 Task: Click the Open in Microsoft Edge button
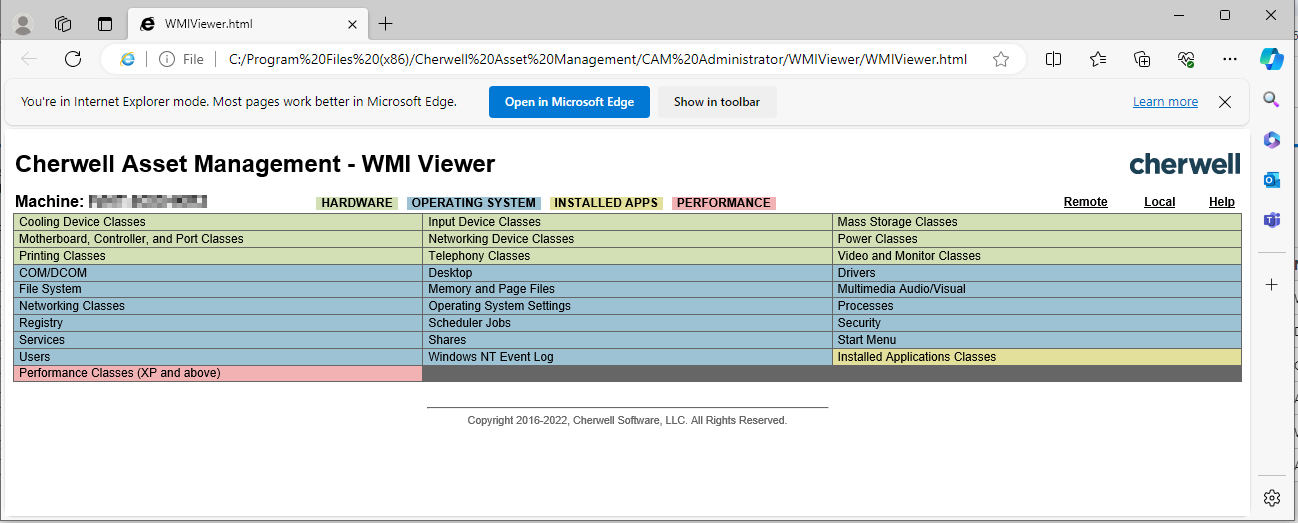pyautogui.click(x=569, y=102)
